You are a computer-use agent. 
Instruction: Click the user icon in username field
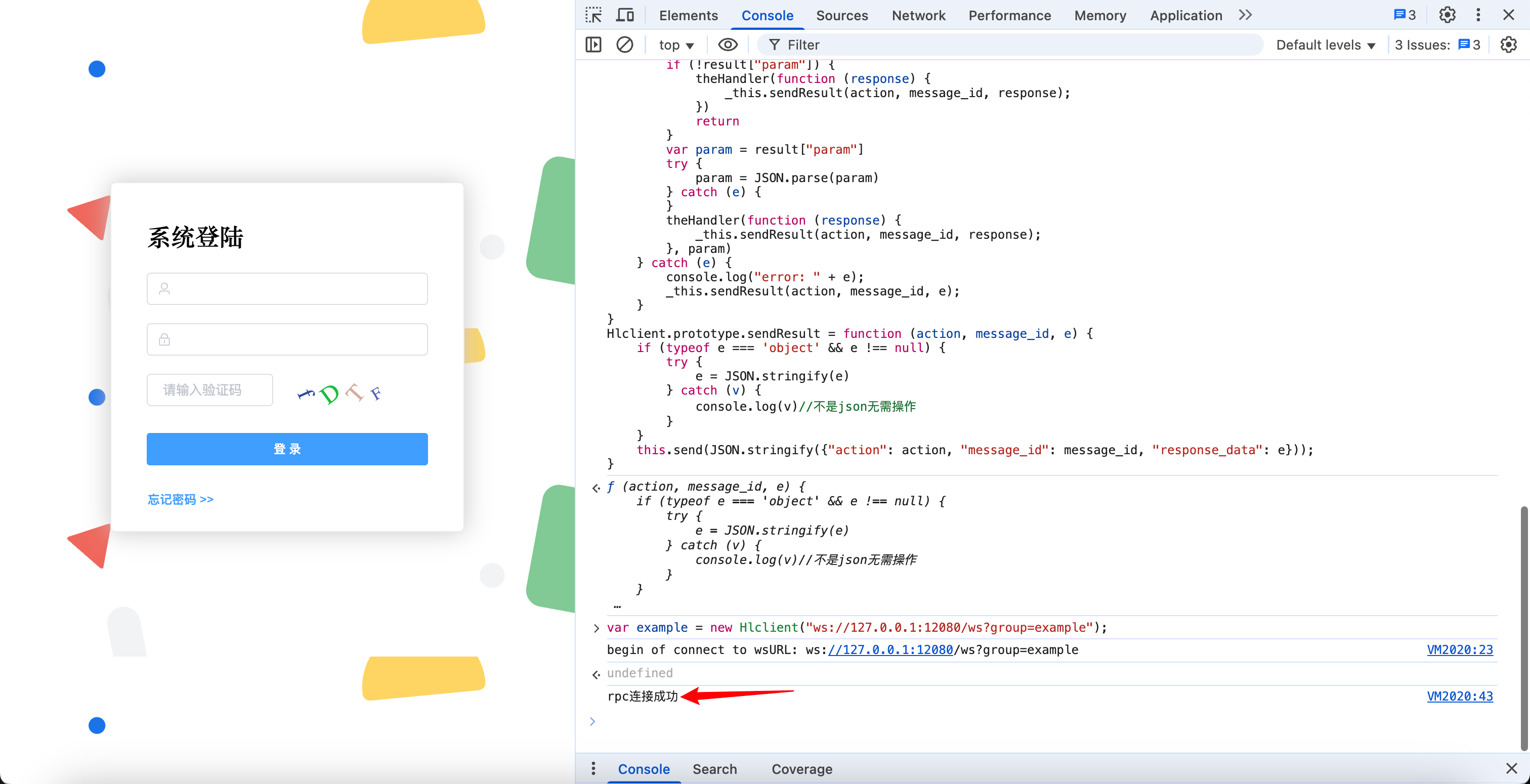click(x=164, y=288)
